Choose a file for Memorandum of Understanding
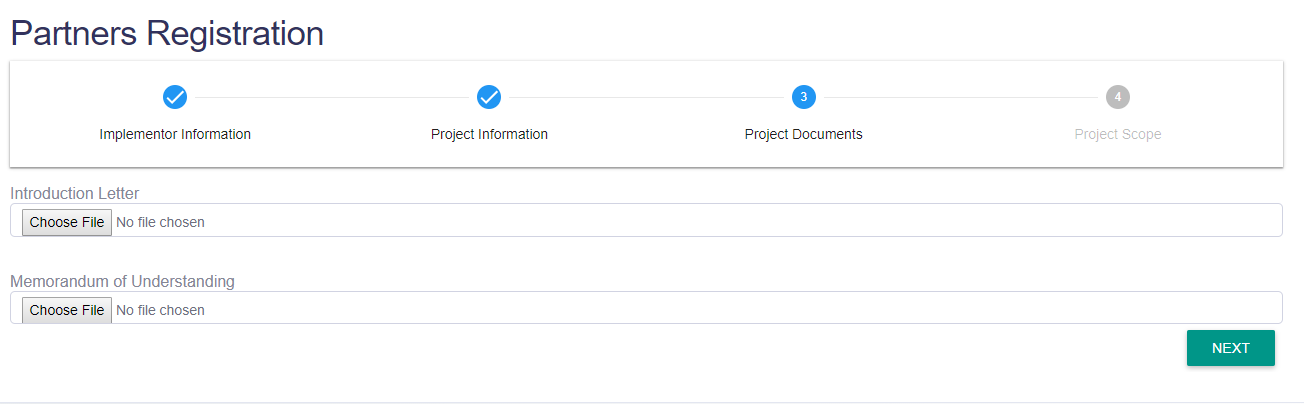This screenshot has width=1304, height=404. [67, 310]
